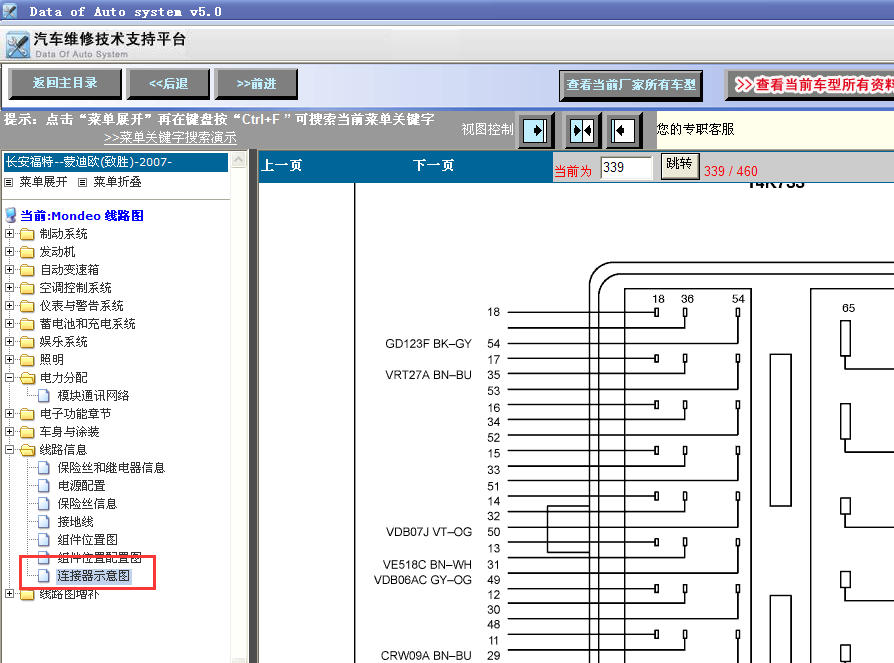Expand the 自动变速箱 tree node
Viewport: 894px width, 663px height.
(x=9, y=270)
